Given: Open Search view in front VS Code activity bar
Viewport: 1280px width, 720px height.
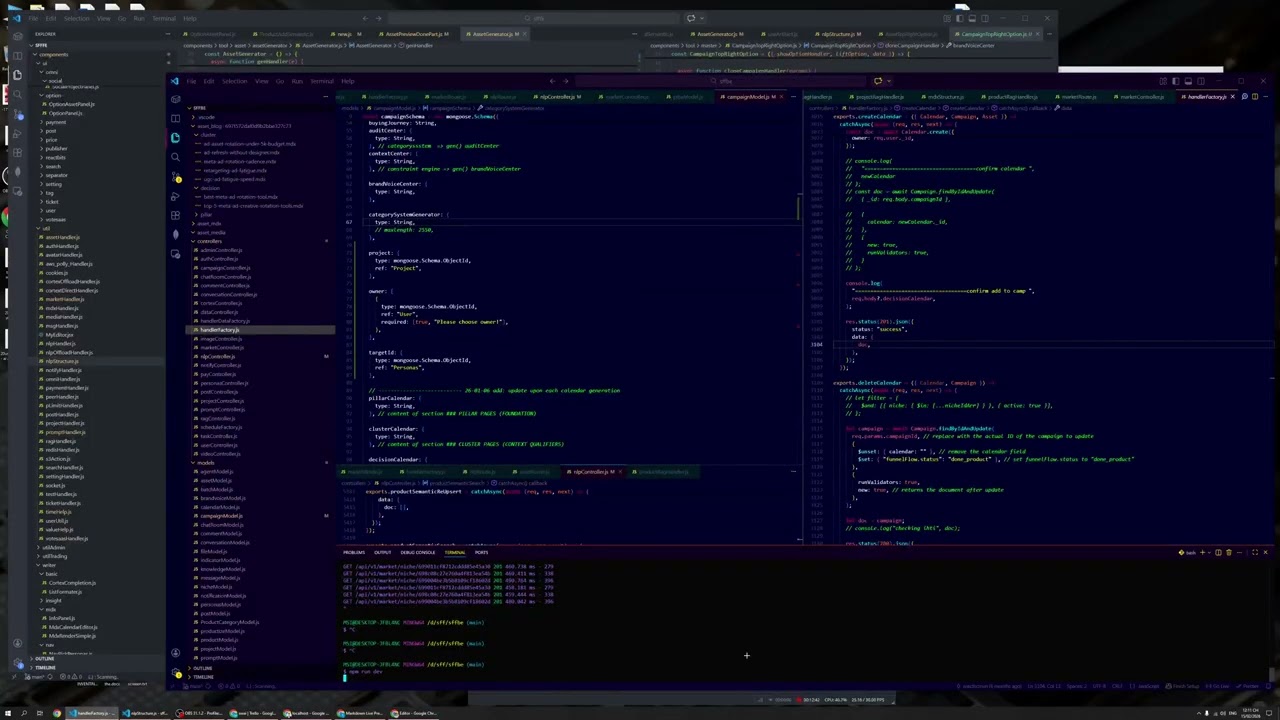Looking at the screenshot, I should click(176, 157).
